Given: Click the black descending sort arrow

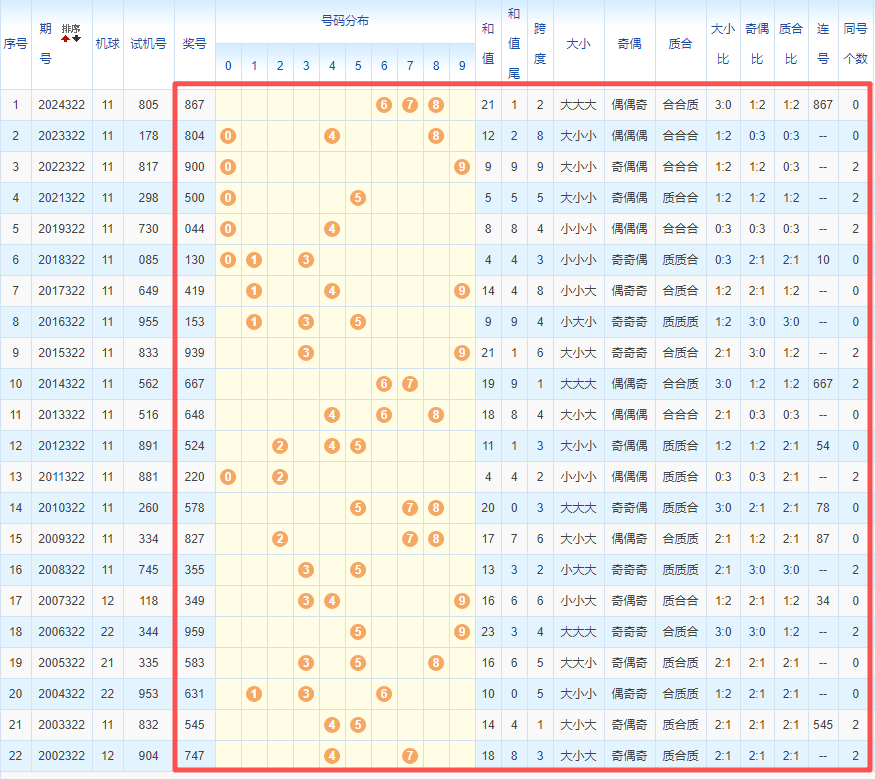Looking at the screenshot, I should point(76,39).
